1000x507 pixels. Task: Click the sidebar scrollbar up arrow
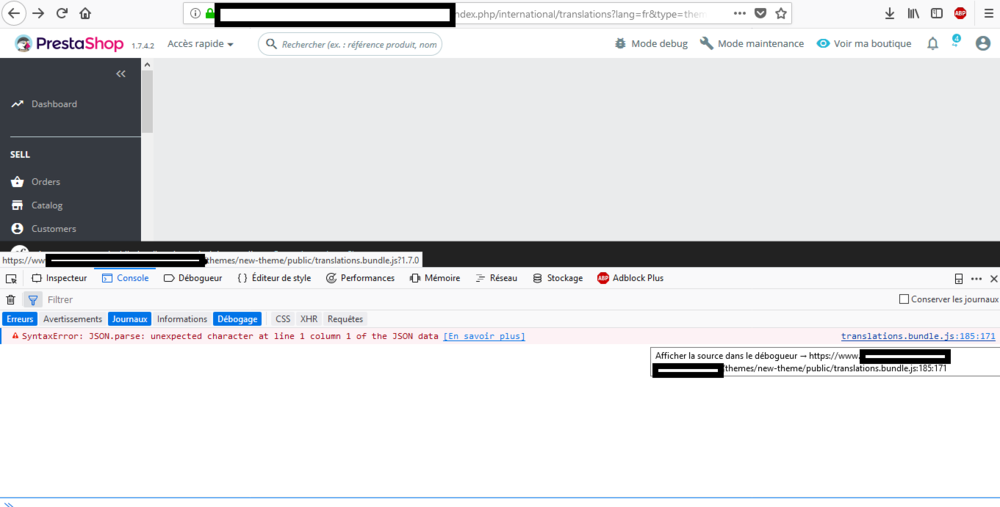(147, 64)
